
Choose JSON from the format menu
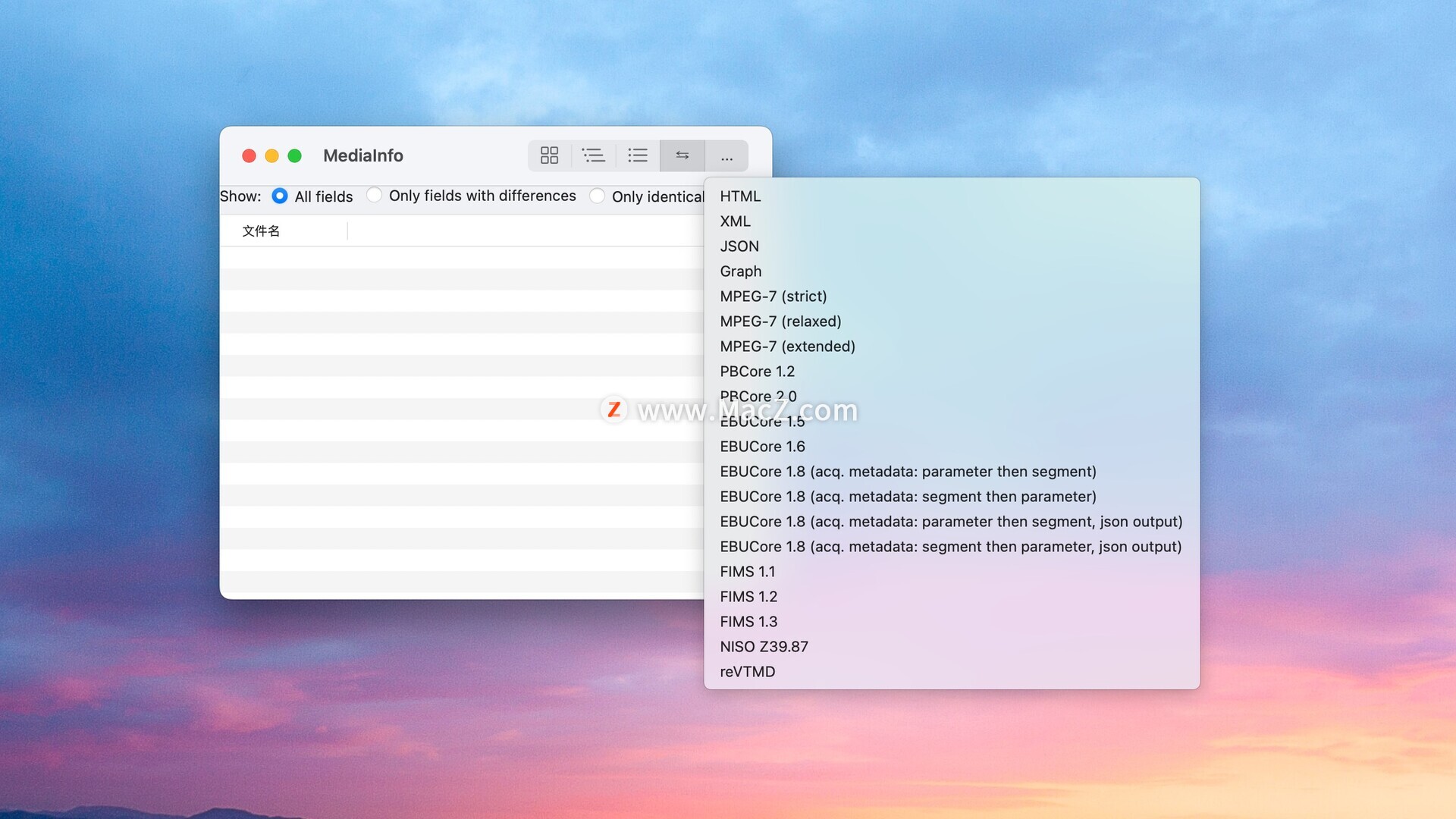pyautogui.click(x=952, y=246)
